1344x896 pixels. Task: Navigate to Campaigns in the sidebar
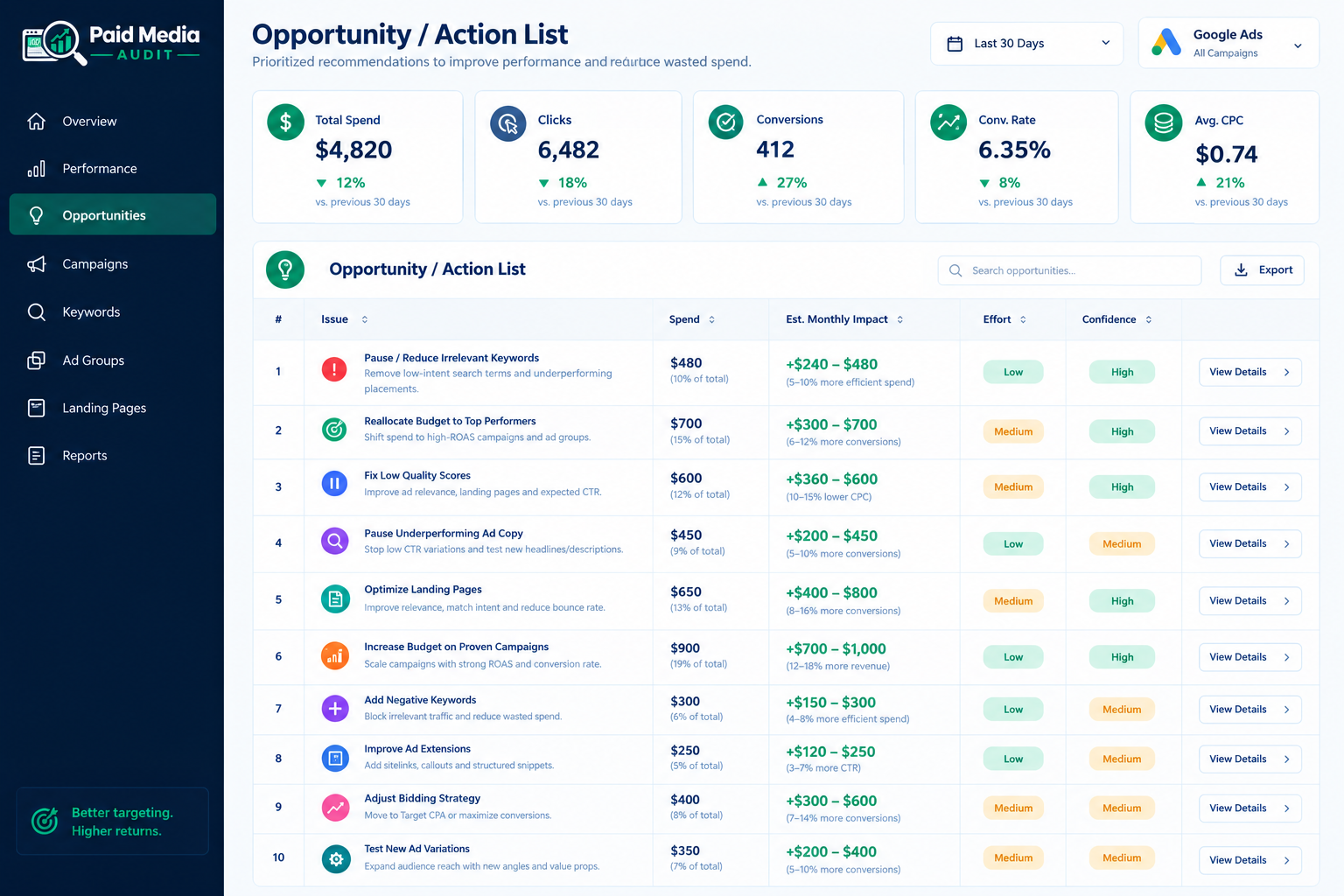click(x=113, y=264)
